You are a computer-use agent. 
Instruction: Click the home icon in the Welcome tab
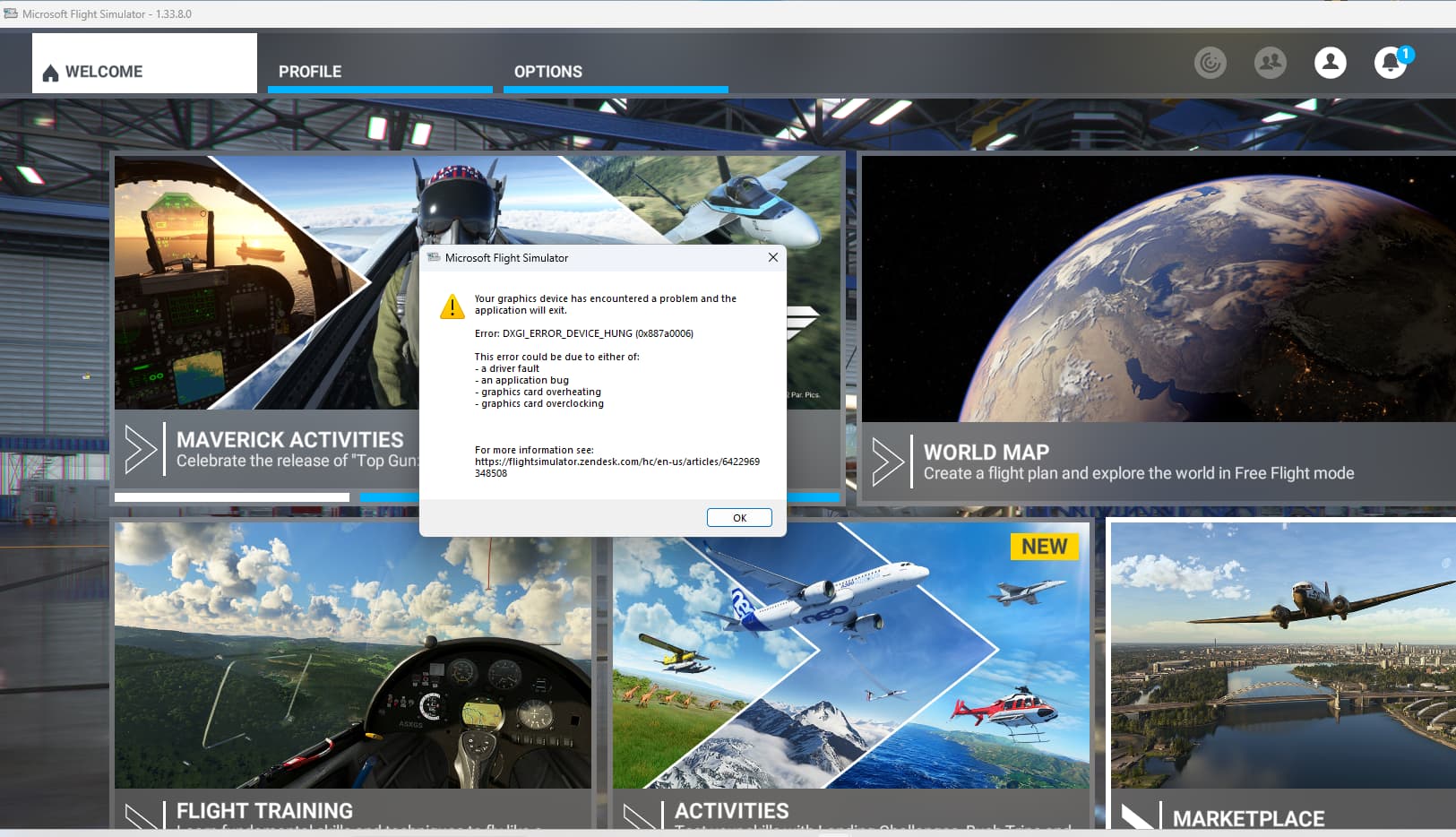[50, 73]
